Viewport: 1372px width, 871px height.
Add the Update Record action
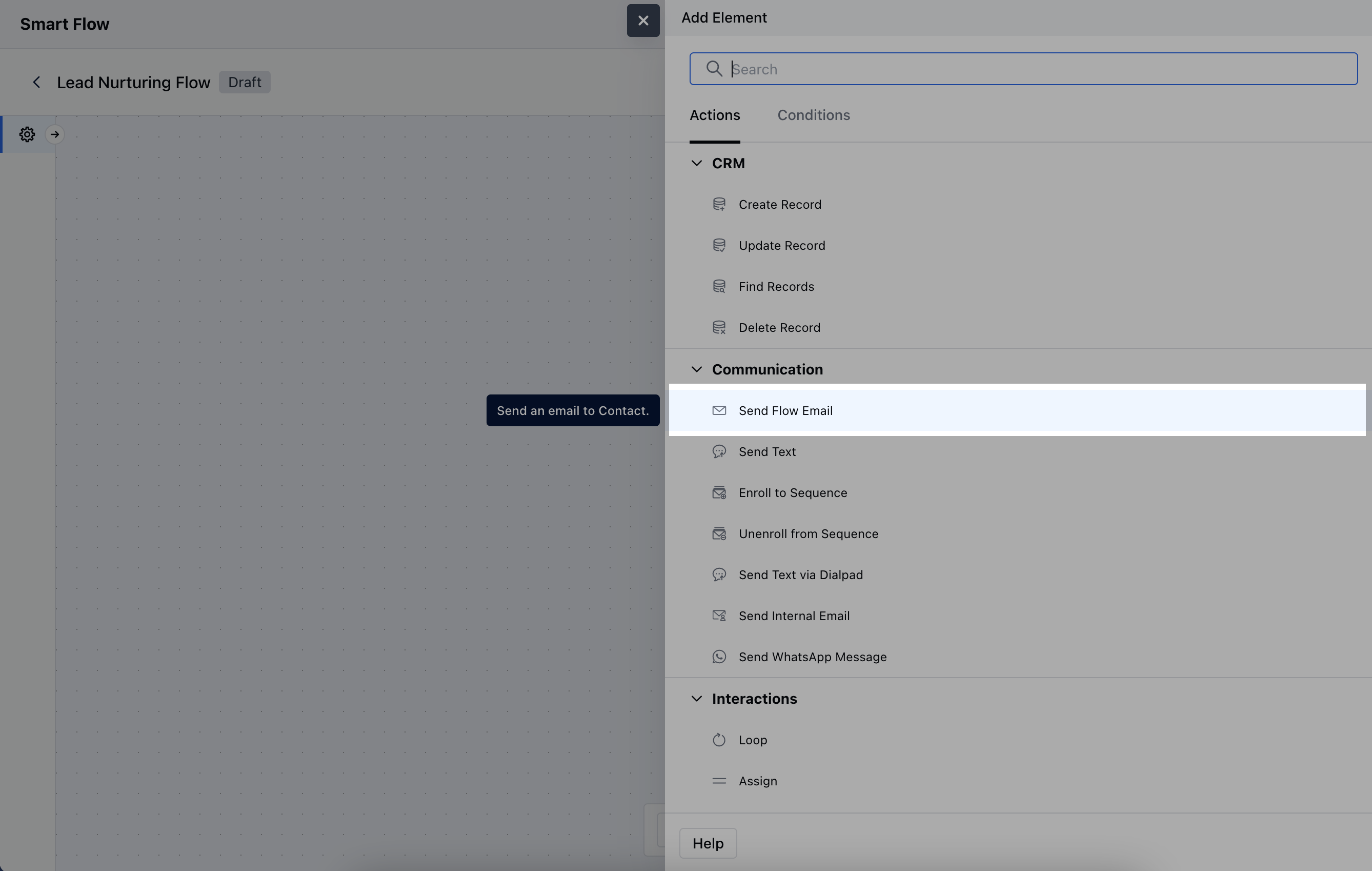[781, 246]
